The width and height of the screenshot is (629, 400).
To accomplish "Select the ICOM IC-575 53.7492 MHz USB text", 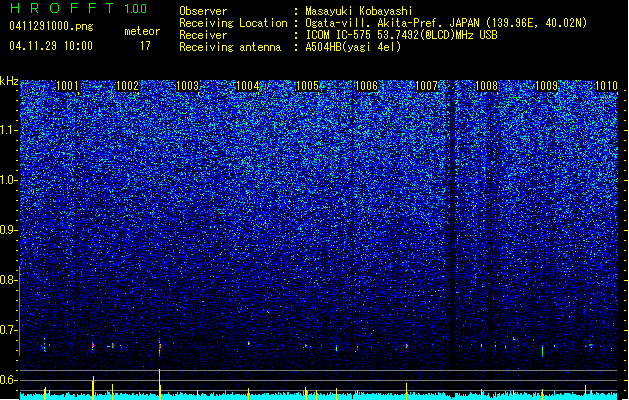I will 402,35.
